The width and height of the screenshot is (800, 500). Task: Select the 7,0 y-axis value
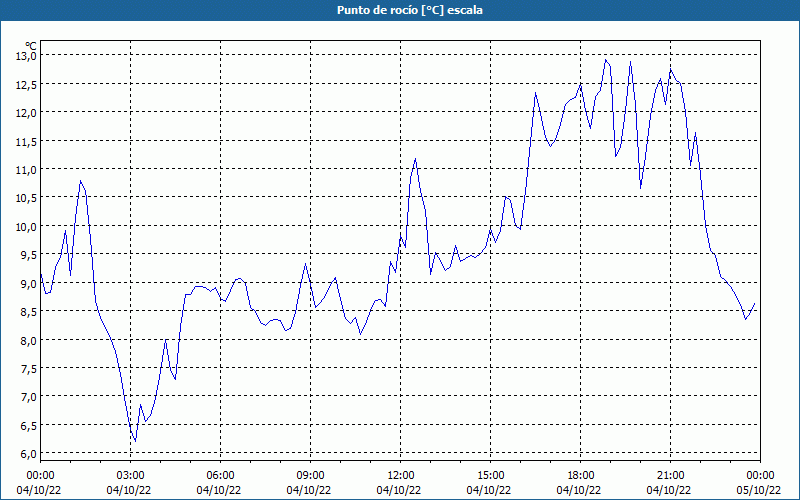point(29,397)
